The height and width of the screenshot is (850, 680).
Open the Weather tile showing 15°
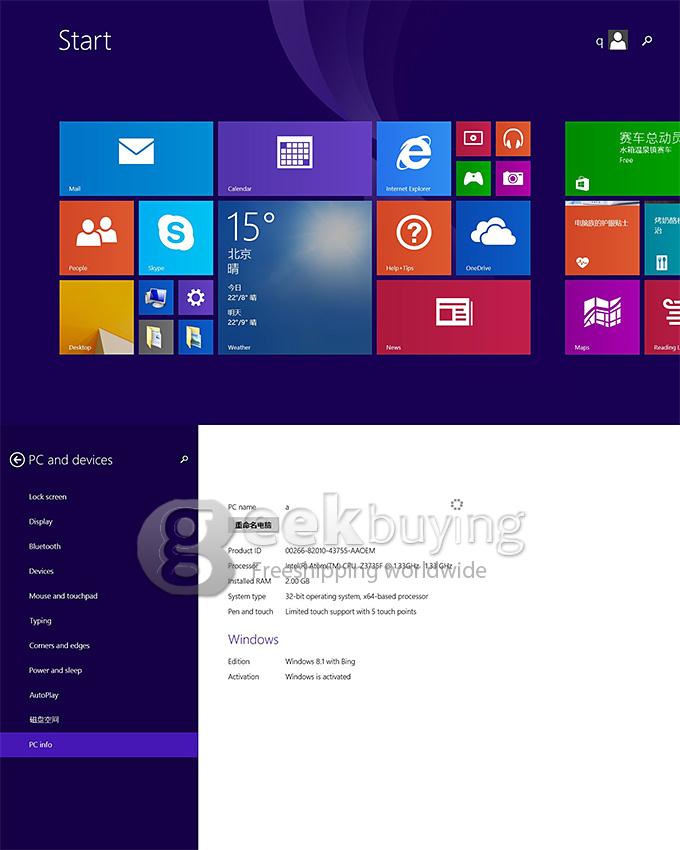click(294, 278)
